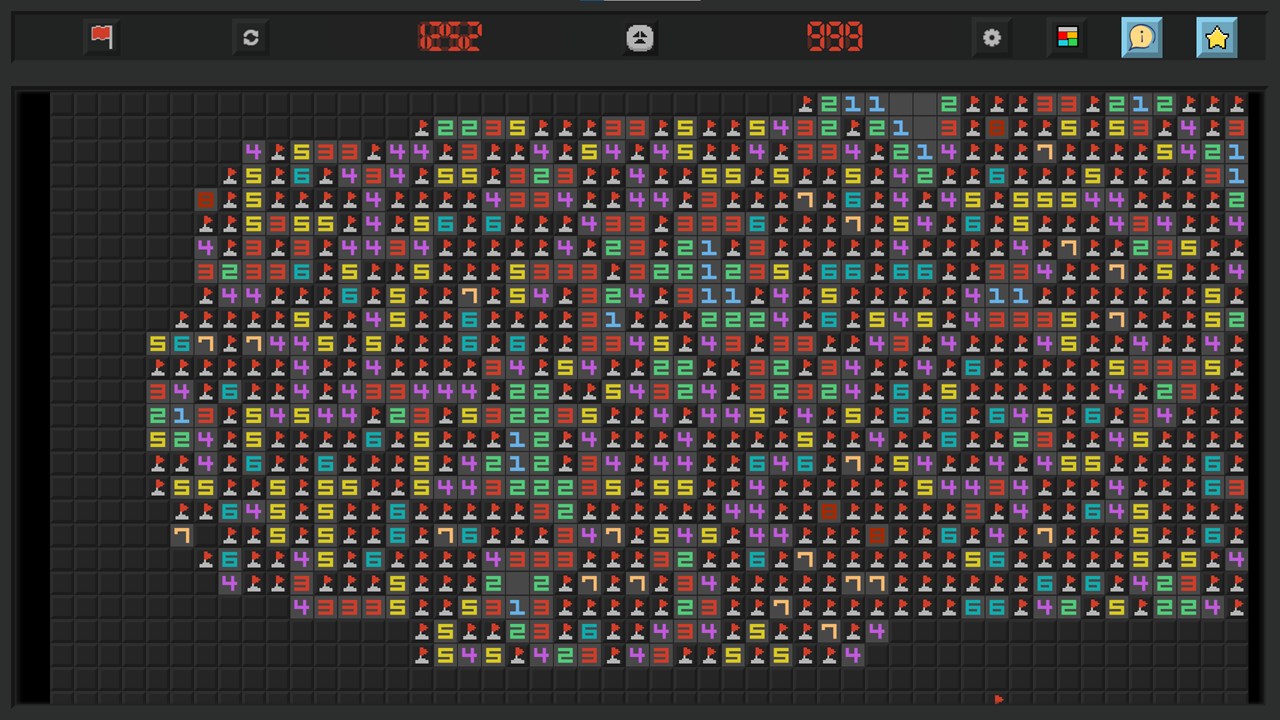Click the leftmost yellow 5 beside 6 and 7
This screenshot has width=1280, height=720.
click(158, 343)
